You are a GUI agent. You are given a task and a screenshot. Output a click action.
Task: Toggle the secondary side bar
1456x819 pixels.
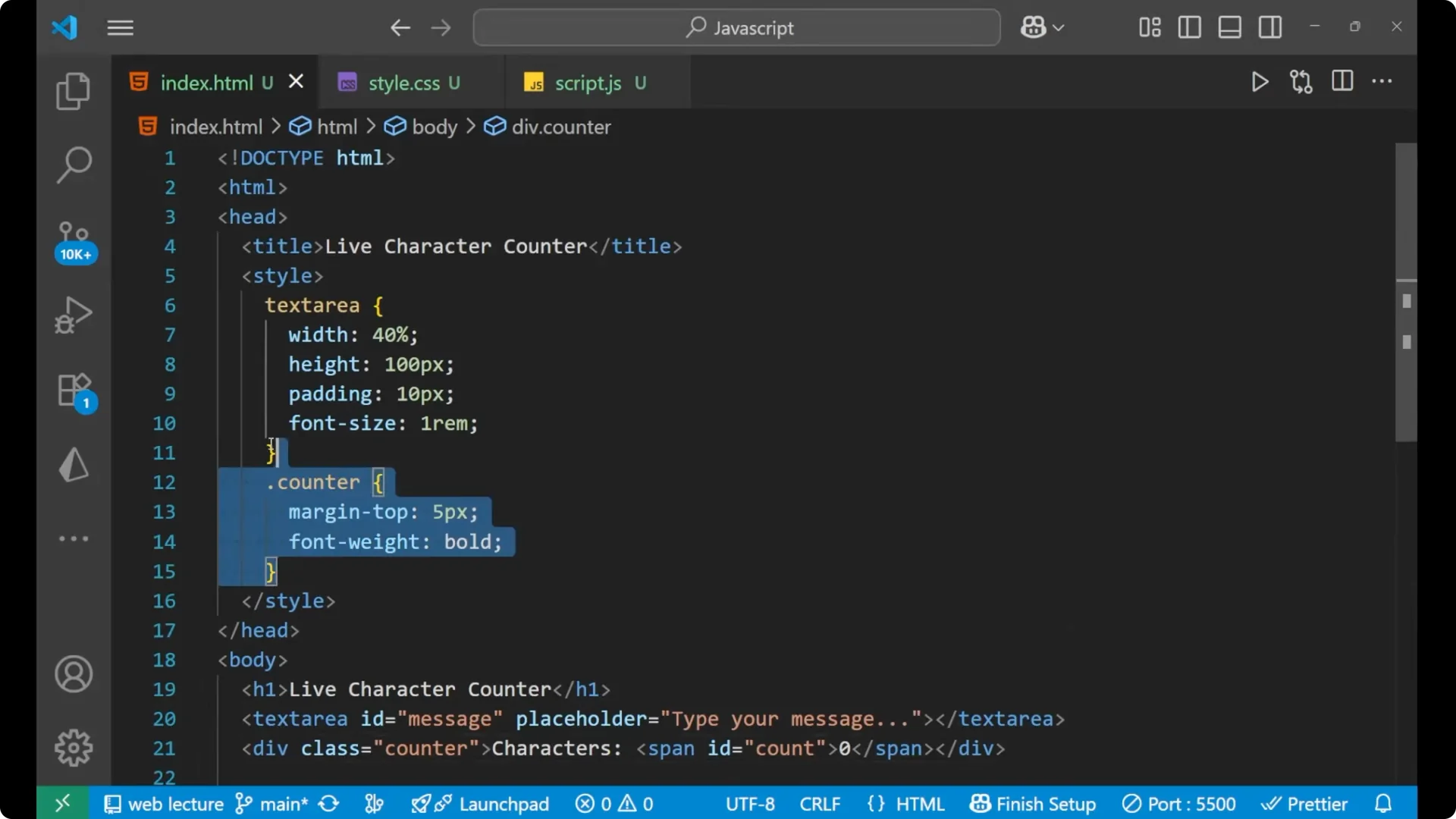[x=1270, y=27]
